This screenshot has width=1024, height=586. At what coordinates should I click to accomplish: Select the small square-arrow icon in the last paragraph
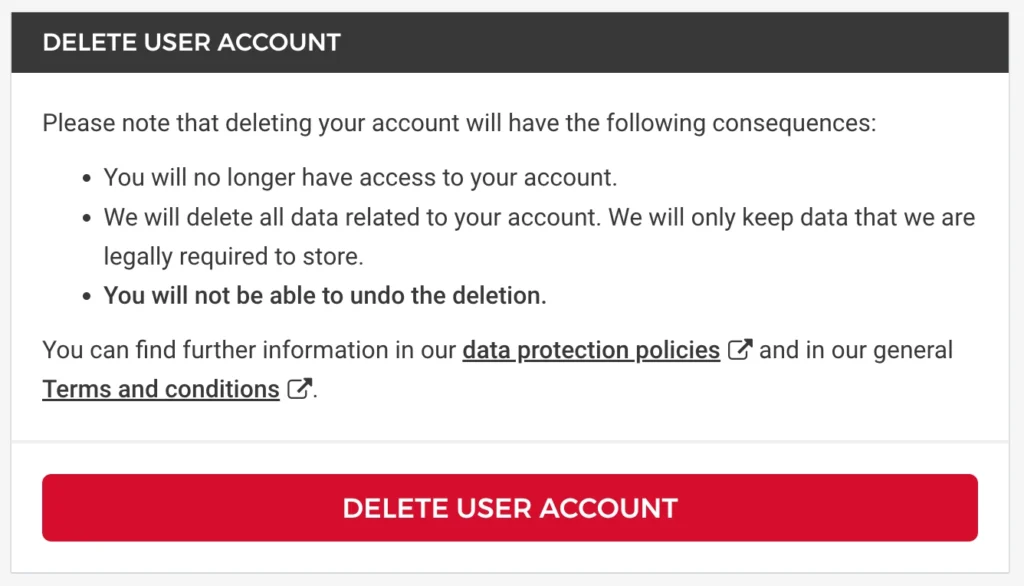coord(299,388)
